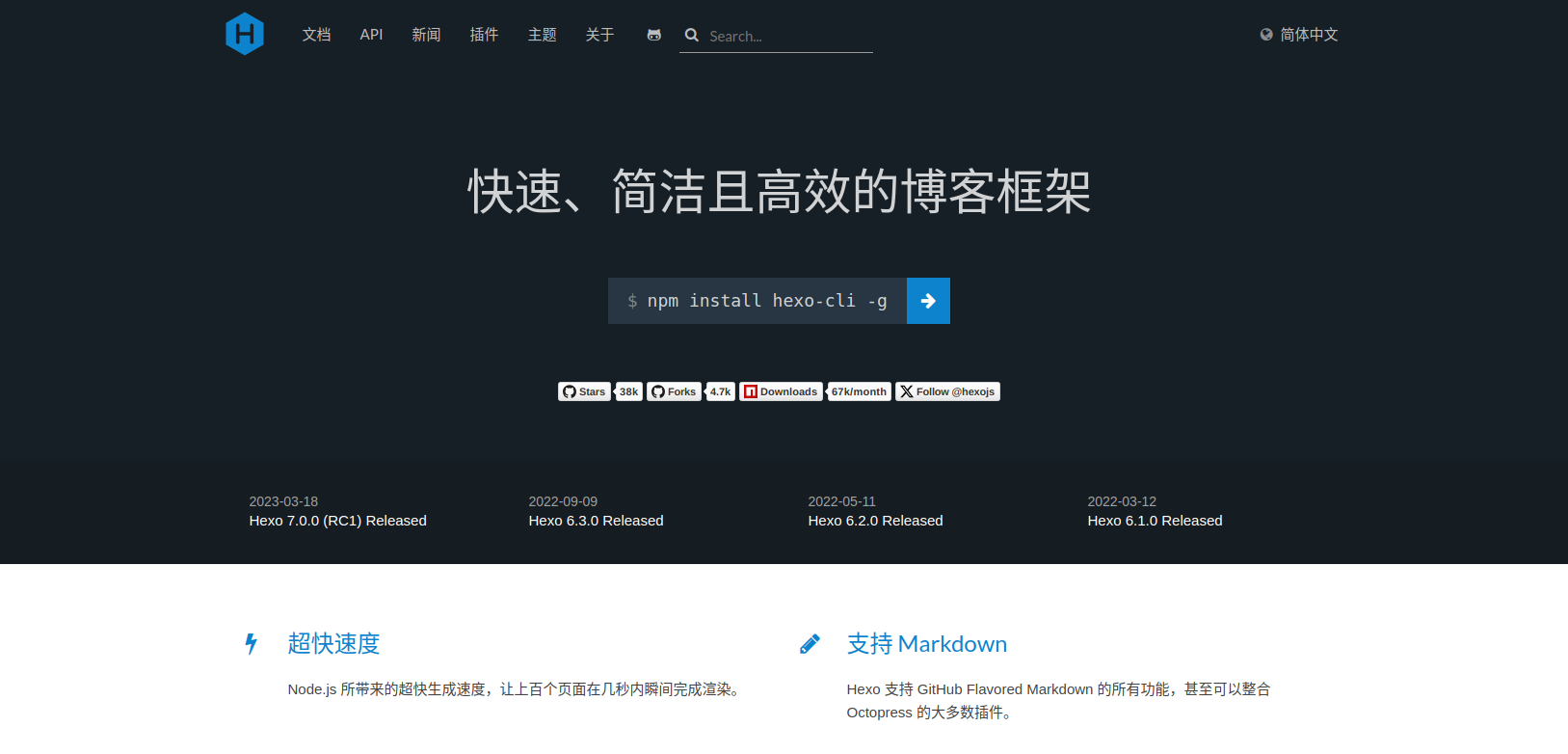Click the Hexo hexagon logo
Screen dimensions: 1568x754
click(x=245, y=34)
